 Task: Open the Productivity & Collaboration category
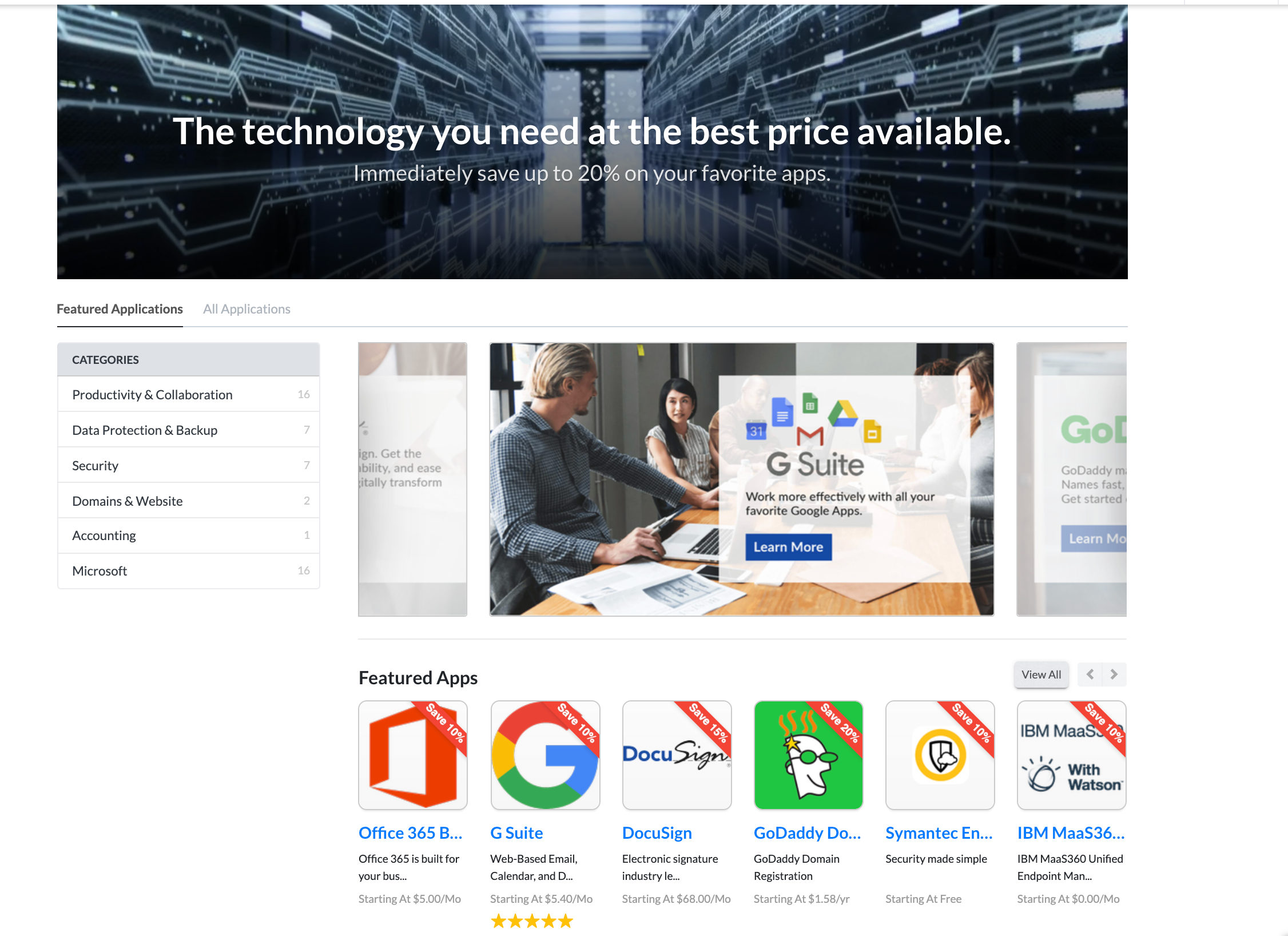coord(188,394)
